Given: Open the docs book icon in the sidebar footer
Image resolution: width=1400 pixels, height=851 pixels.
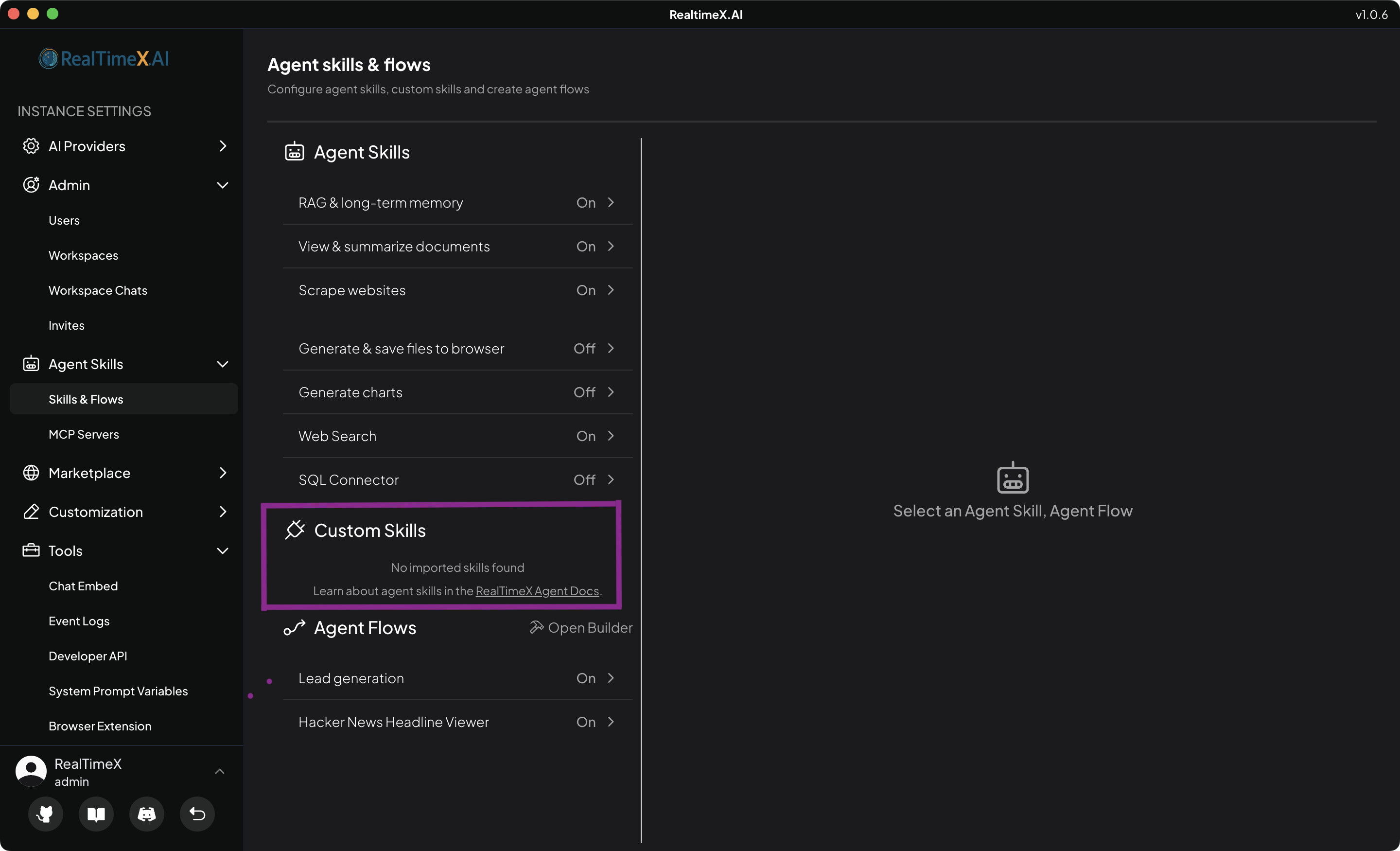Looking at the screenshot, I should coord(96,814).
